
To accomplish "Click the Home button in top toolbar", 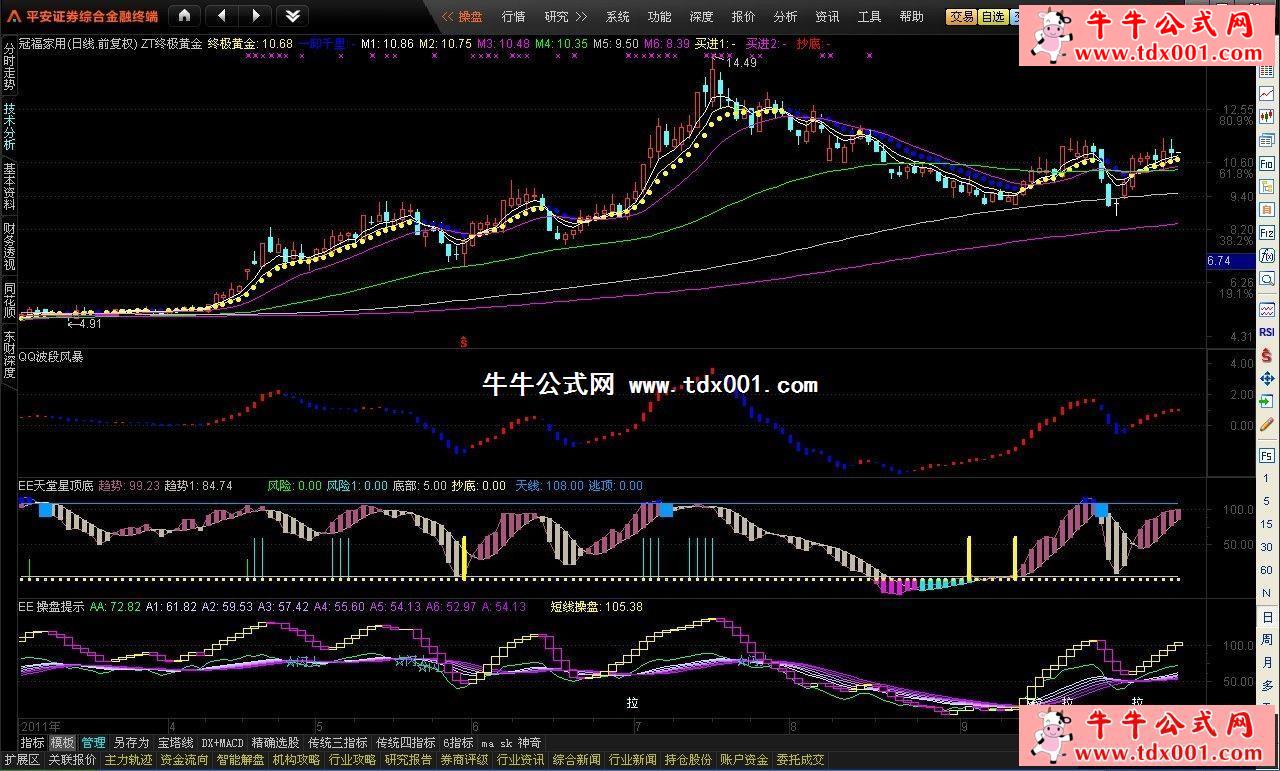I will (x=185, y=16).
